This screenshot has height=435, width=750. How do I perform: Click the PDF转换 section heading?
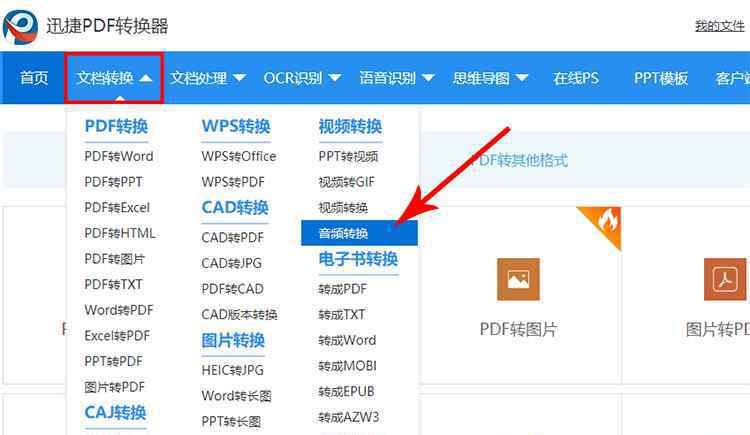[116, 127]
